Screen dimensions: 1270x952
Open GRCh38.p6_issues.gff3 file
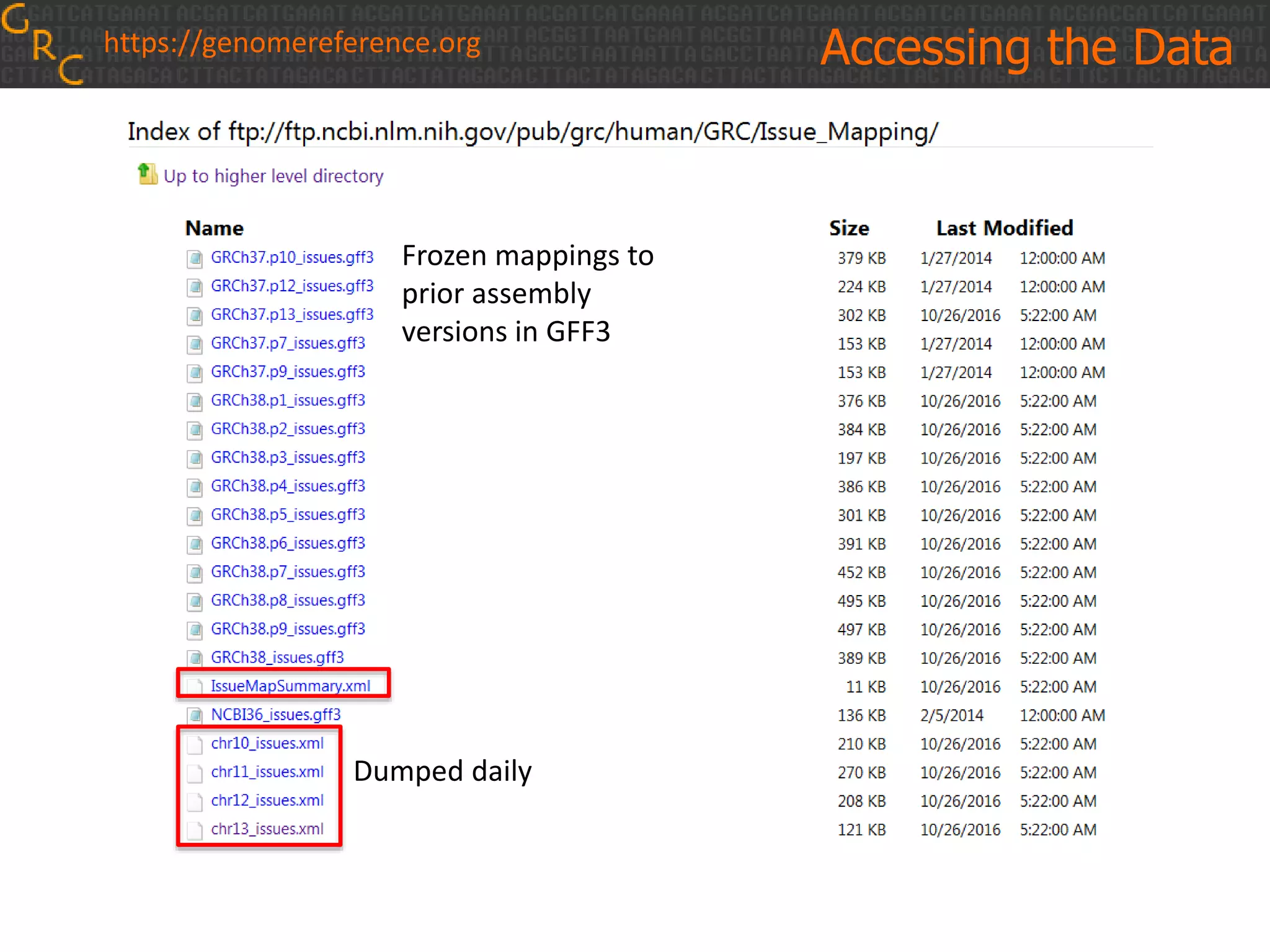(288, 542)
